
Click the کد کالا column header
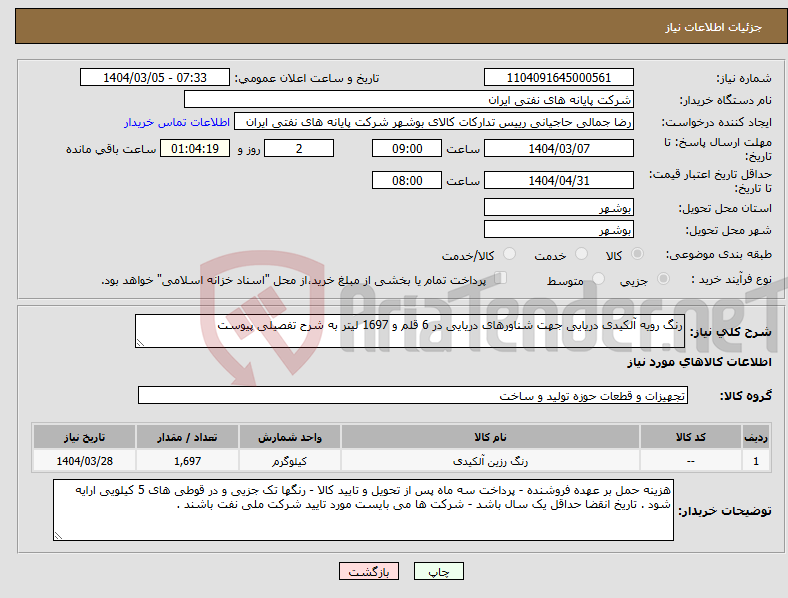pyautogui.click(x=691, y=437)
